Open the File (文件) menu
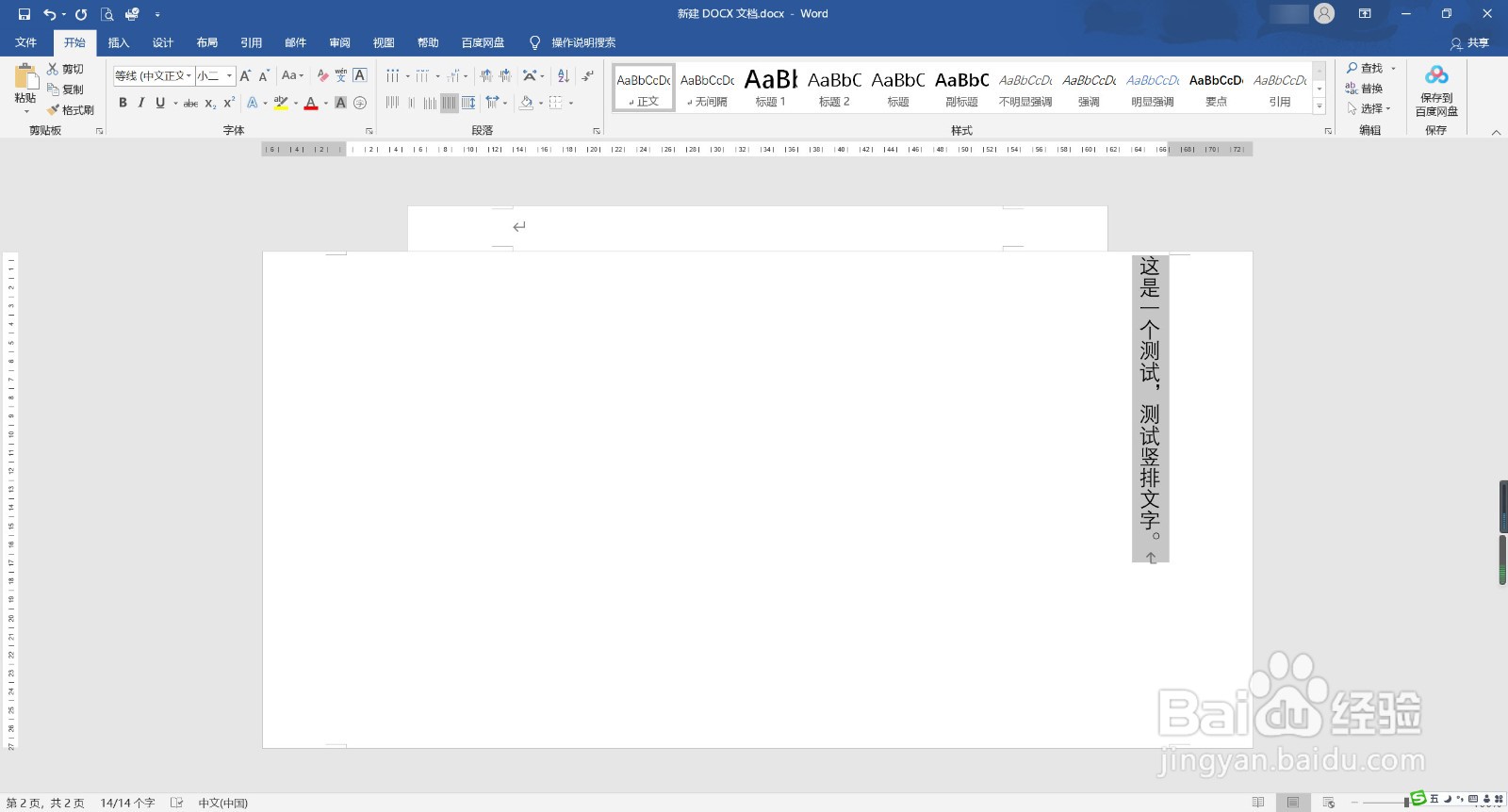 [26, 42]
